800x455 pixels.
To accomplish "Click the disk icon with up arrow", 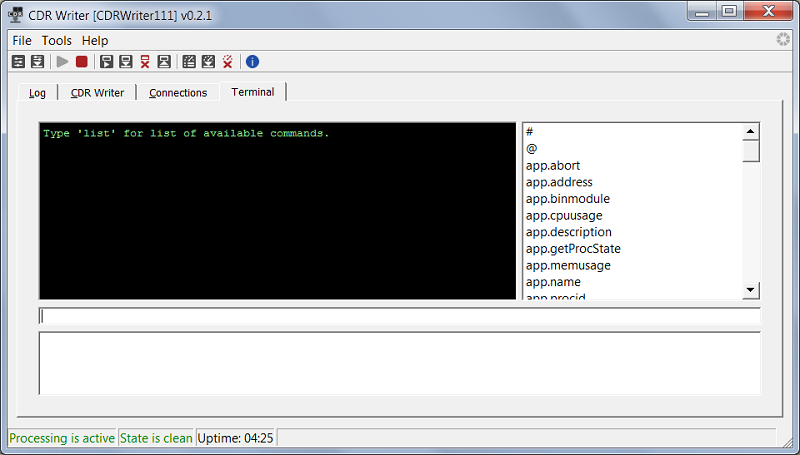I will click(x=164, y=62).
